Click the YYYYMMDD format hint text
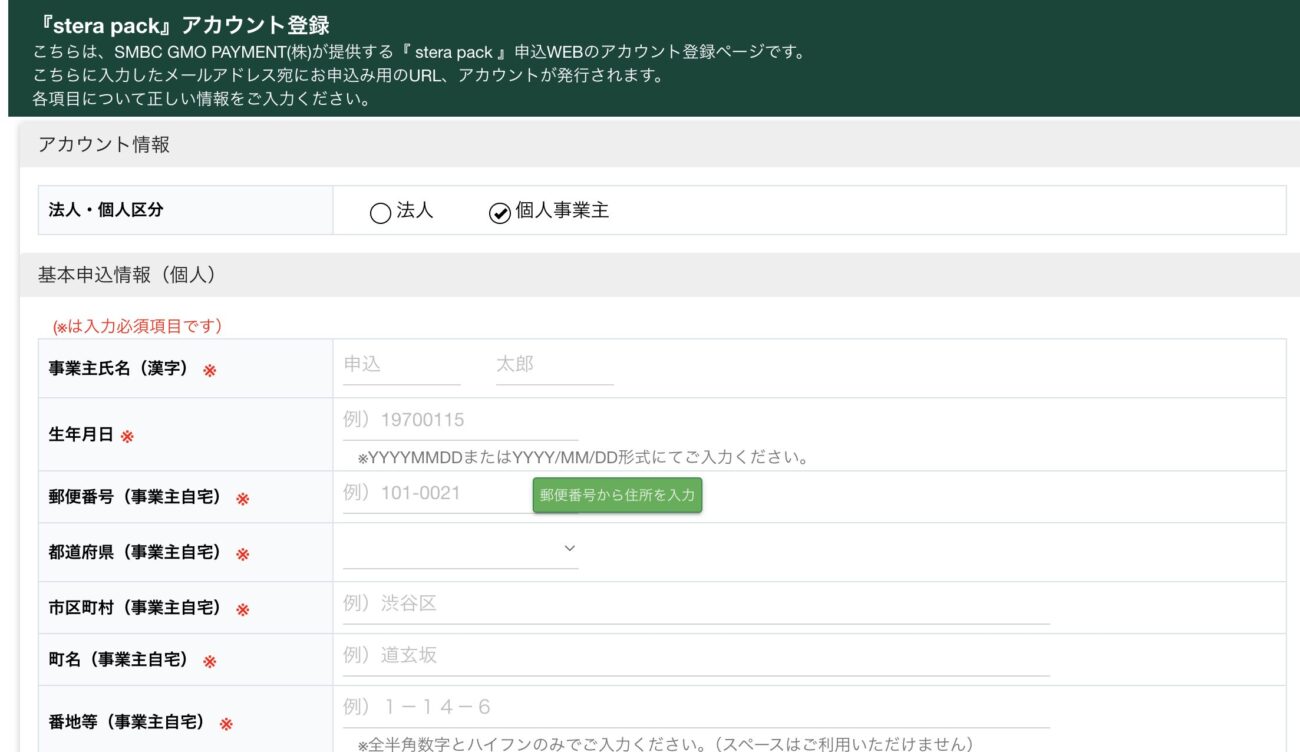The width and height of the screenshot is (1300, 752). click(x=583, y=458)
